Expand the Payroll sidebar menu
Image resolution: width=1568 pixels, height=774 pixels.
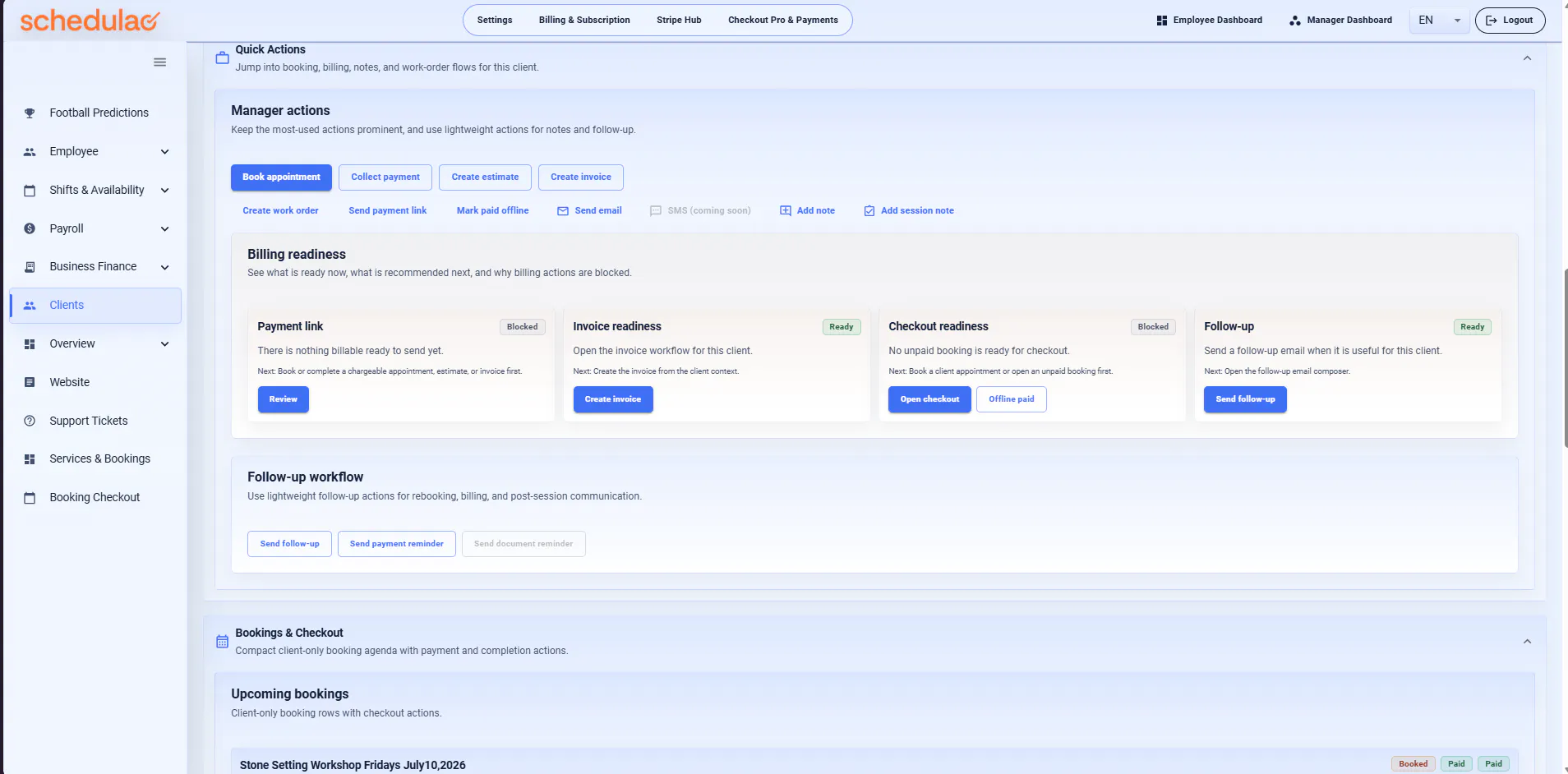point(164,229)
